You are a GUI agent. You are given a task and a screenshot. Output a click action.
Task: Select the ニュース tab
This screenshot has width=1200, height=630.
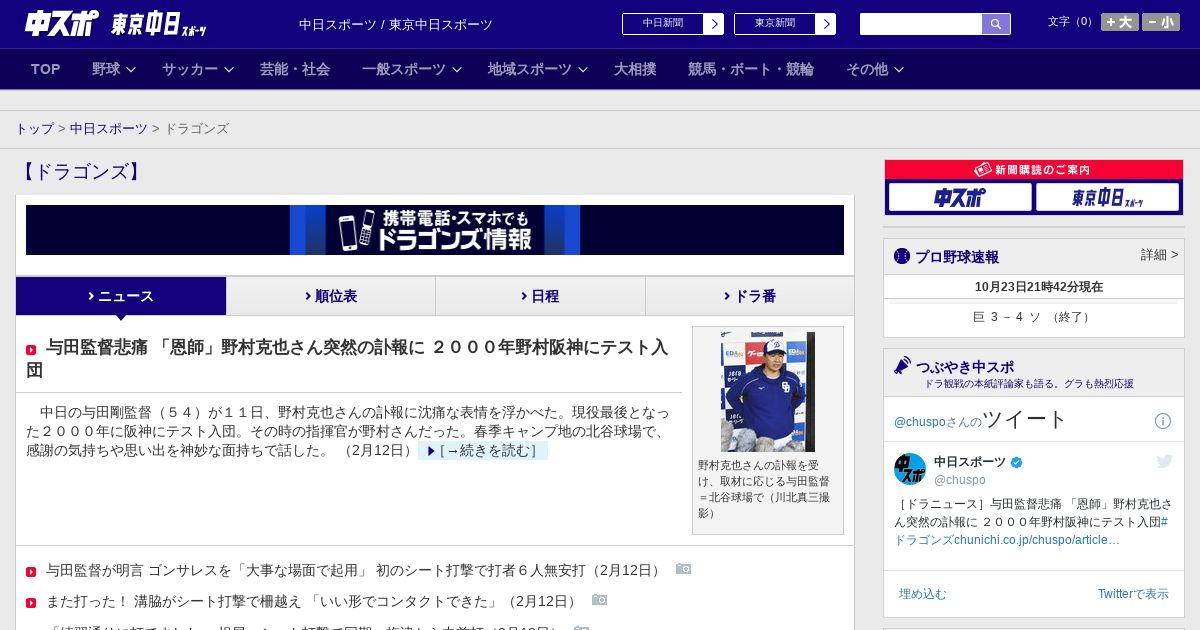pyautogui.click(x=121, y=296)
